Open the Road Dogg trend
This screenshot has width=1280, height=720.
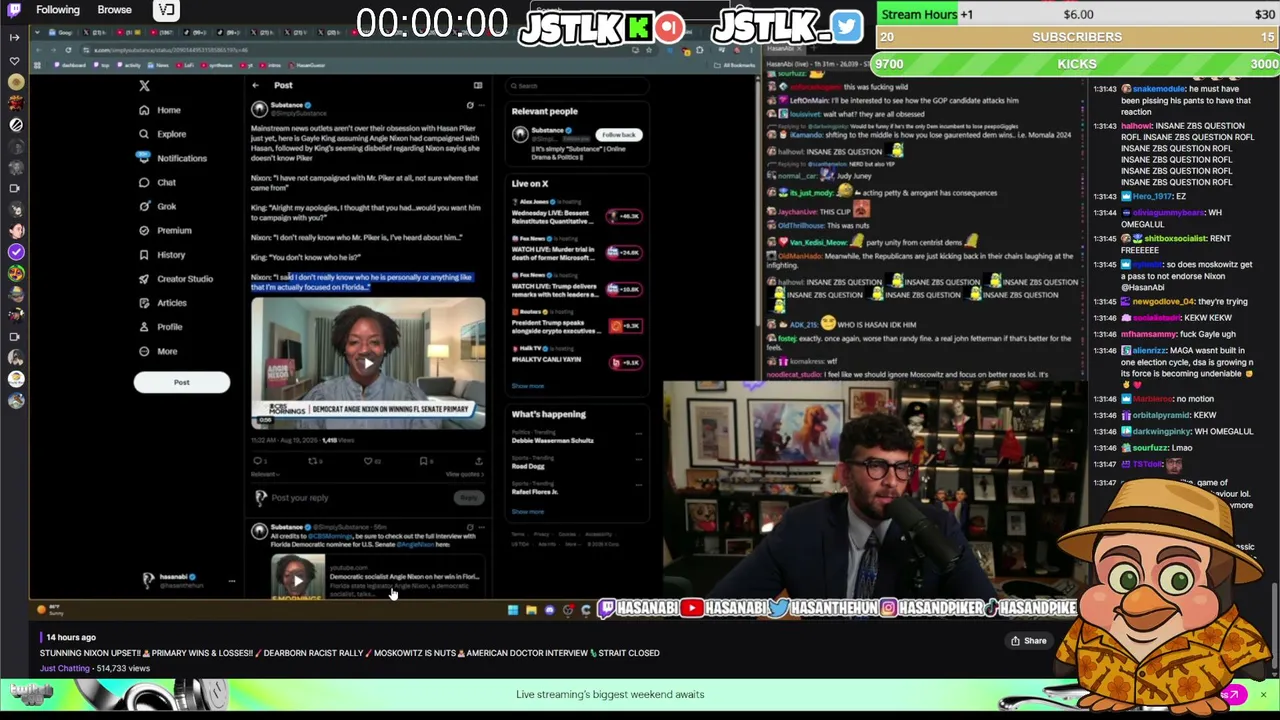point(528,466)
